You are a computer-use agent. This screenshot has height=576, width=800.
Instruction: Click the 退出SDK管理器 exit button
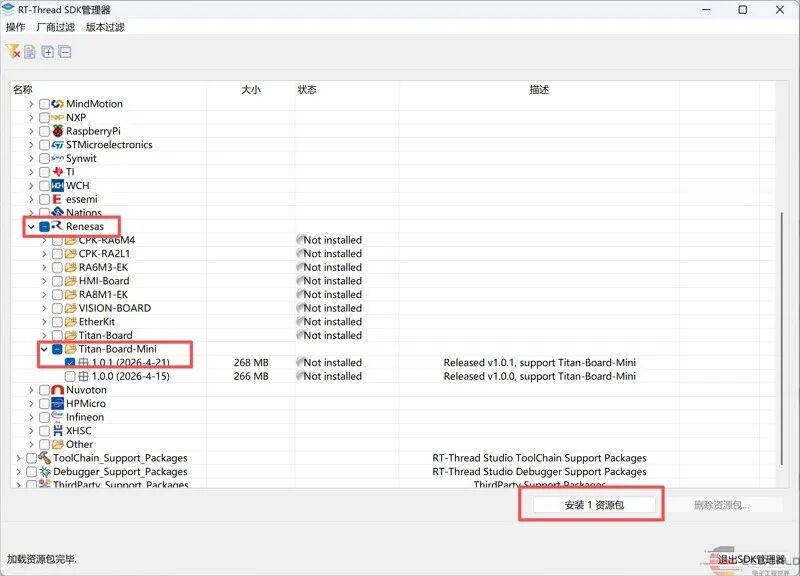[x=751, y=560]
